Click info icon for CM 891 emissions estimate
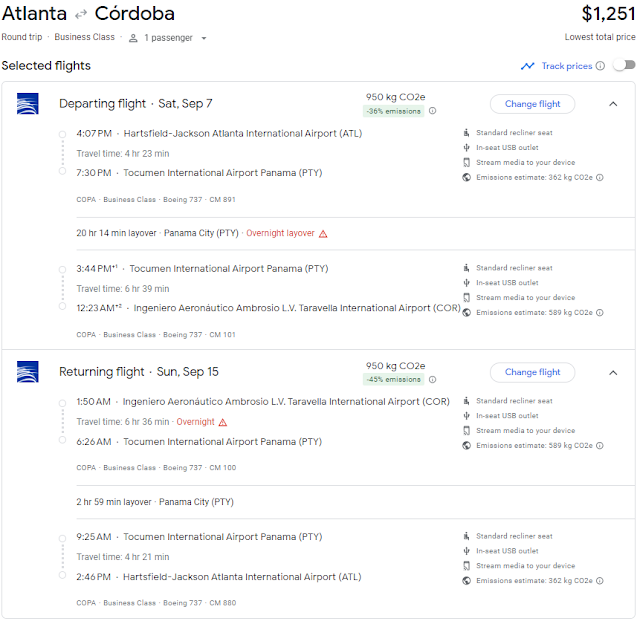The image size is (640, 621). coord(600,178)
